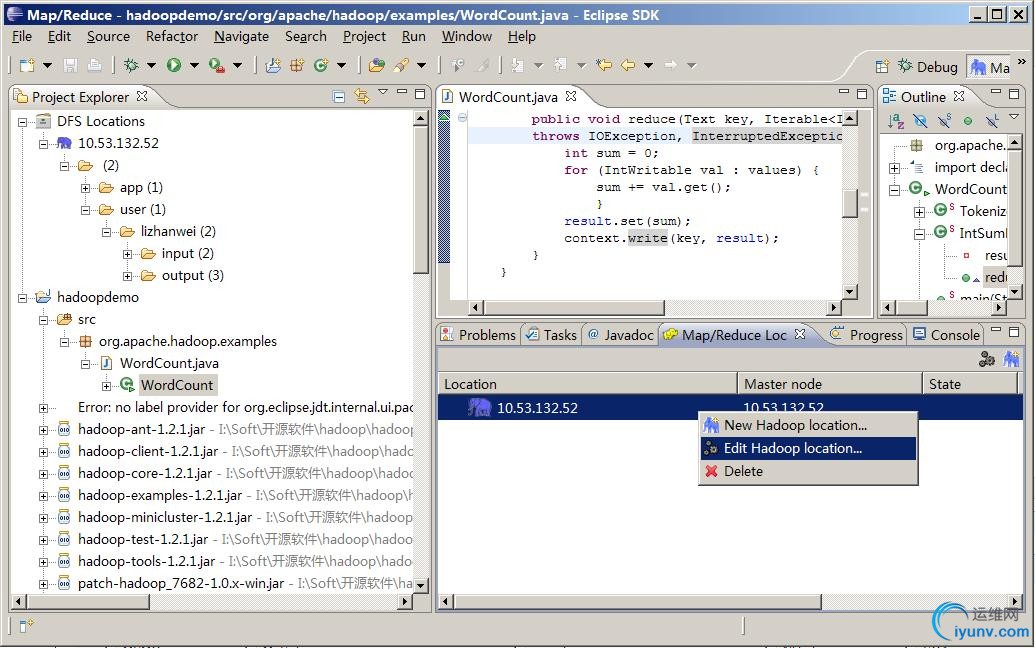Toggle Hide Static Members in Outline
The height and width of the screenshot is (648, 1035).
[944, 121]
